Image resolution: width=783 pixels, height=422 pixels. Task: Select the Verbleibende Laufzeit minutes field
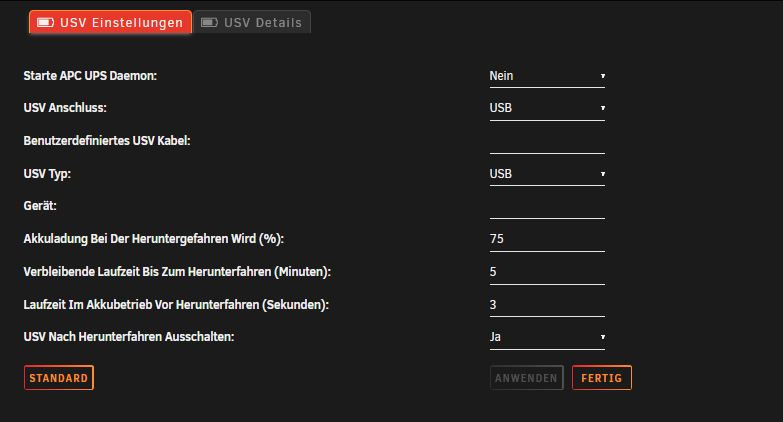[x=547, y=273]
